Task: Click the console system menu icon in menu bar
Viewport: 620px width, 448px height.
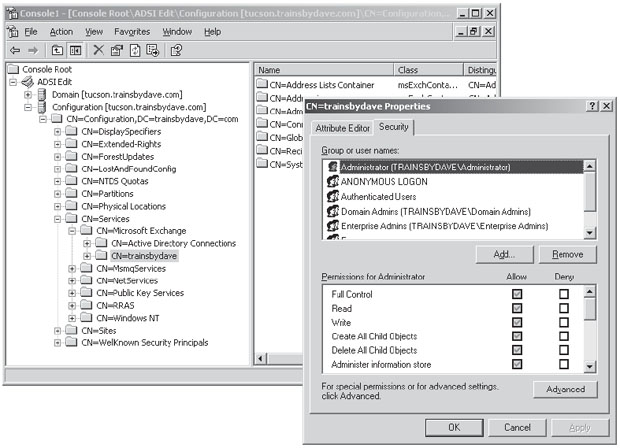Action: point(13,31)
